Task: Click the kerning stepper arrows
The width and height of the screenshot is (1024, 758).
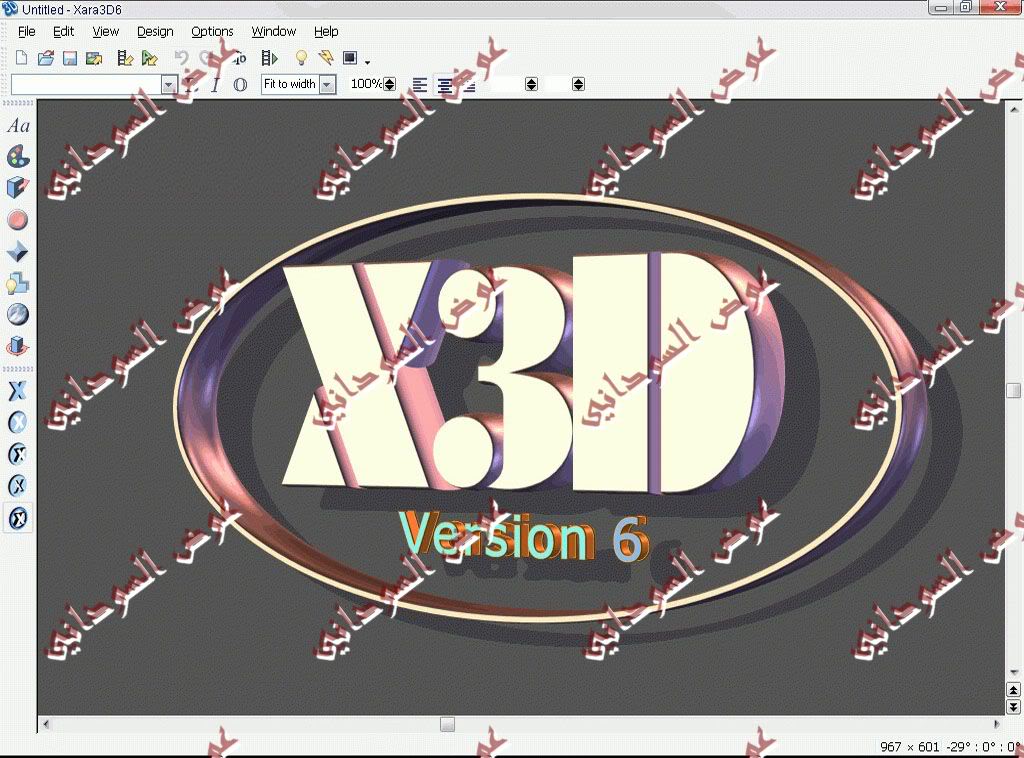Action: (532, 84)
